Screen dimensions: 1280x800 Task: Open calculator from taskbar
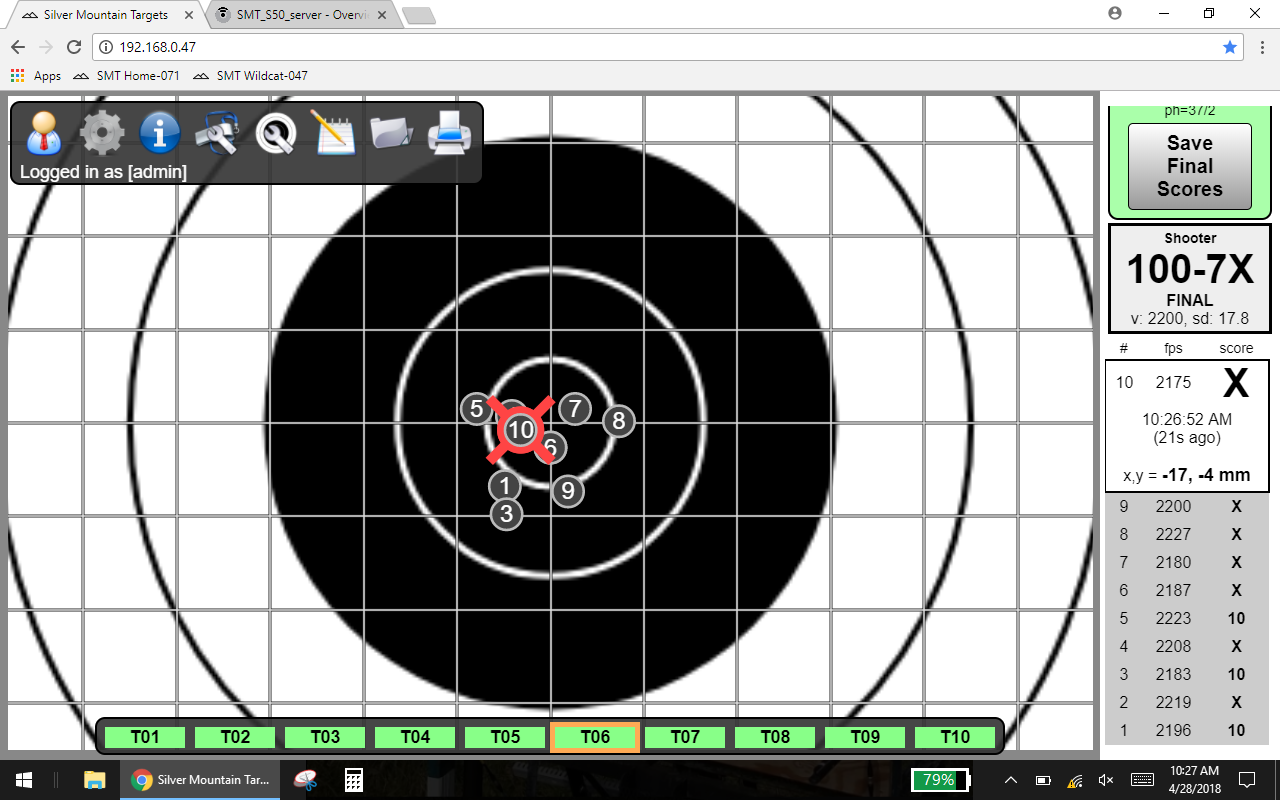[x=353, y=780]
